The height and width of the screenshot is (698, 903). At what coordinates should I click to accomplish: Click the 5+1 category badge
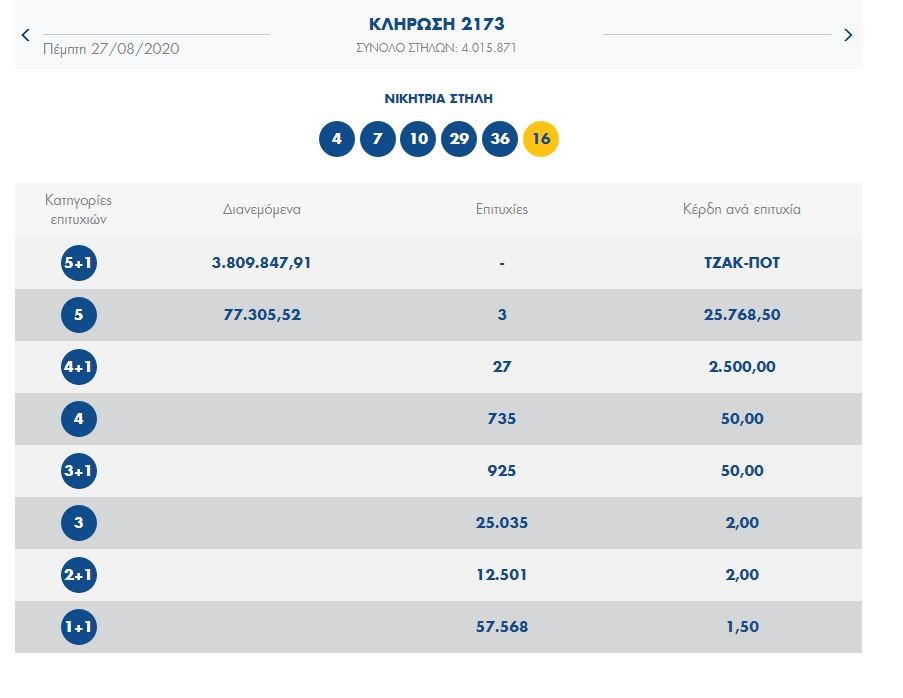pyautogui.click(x=79, y=263)
